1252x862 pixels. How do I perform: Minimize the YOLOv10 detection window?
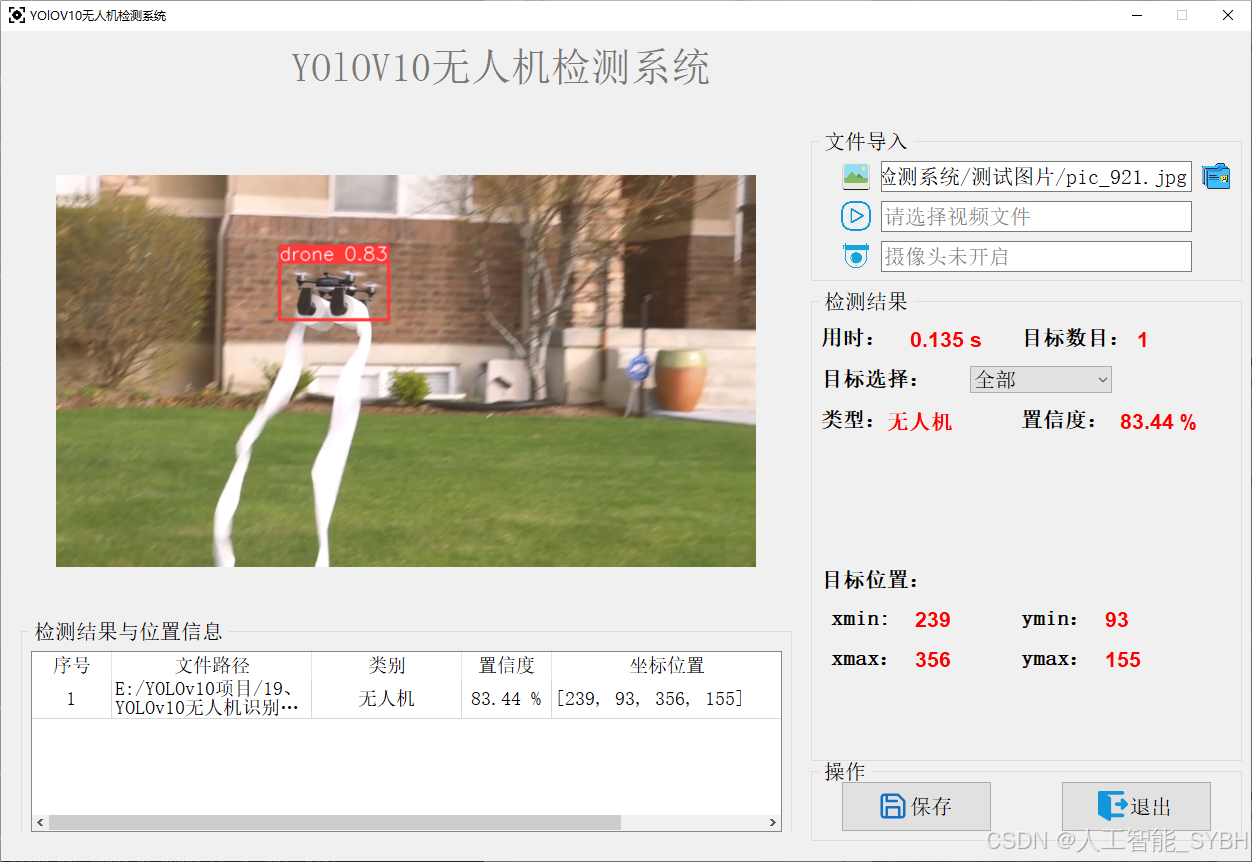point(1137,15)
